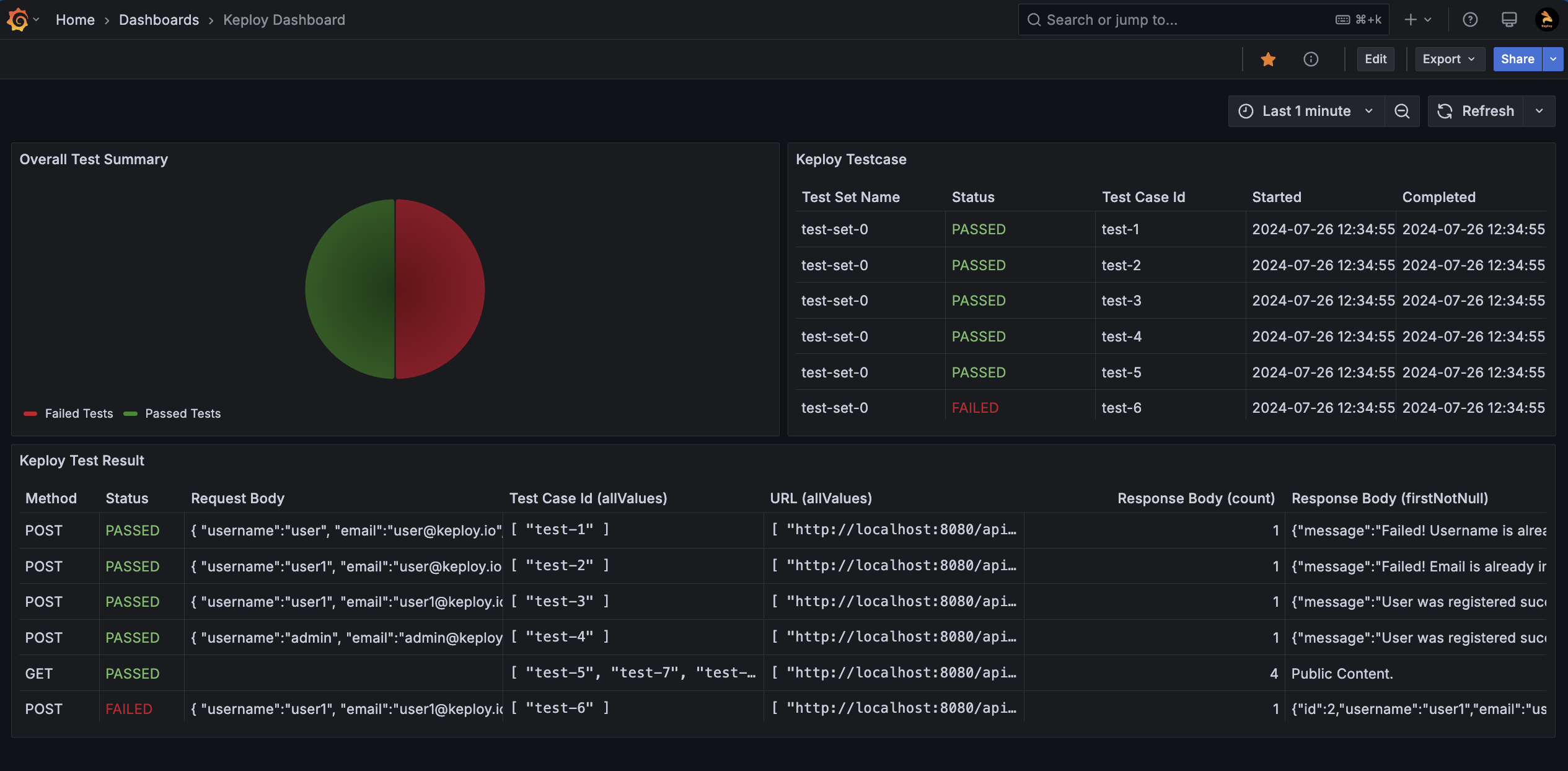Image resolution: width=1568 pixels, height=771 pixels.
Task: Click Keploy Dashboard breadcrumb
Action: tap(284, 20)
